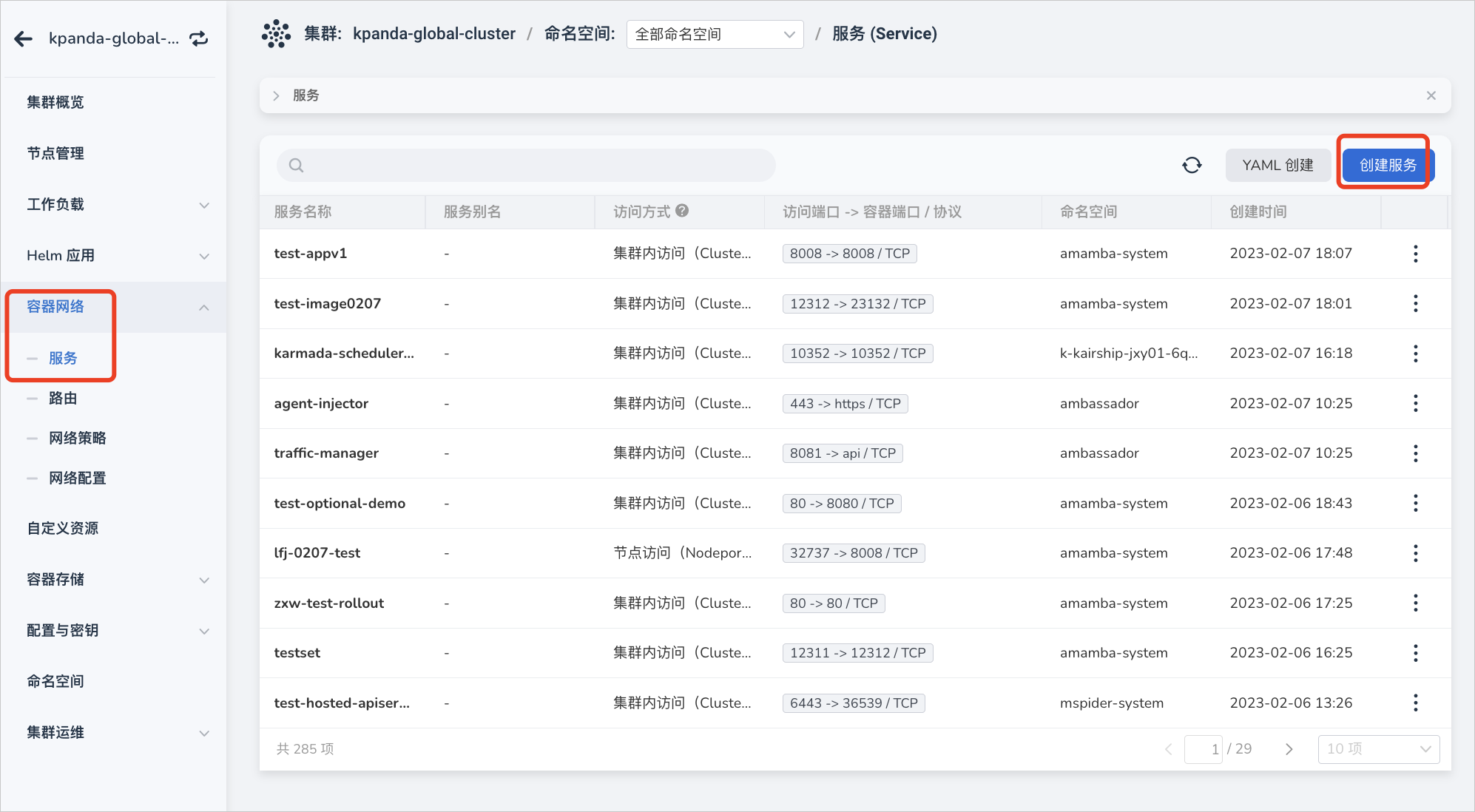Screen dimensions: 1475x812
Task: Open the traffic-manager service link
Action: pos(326,453)
